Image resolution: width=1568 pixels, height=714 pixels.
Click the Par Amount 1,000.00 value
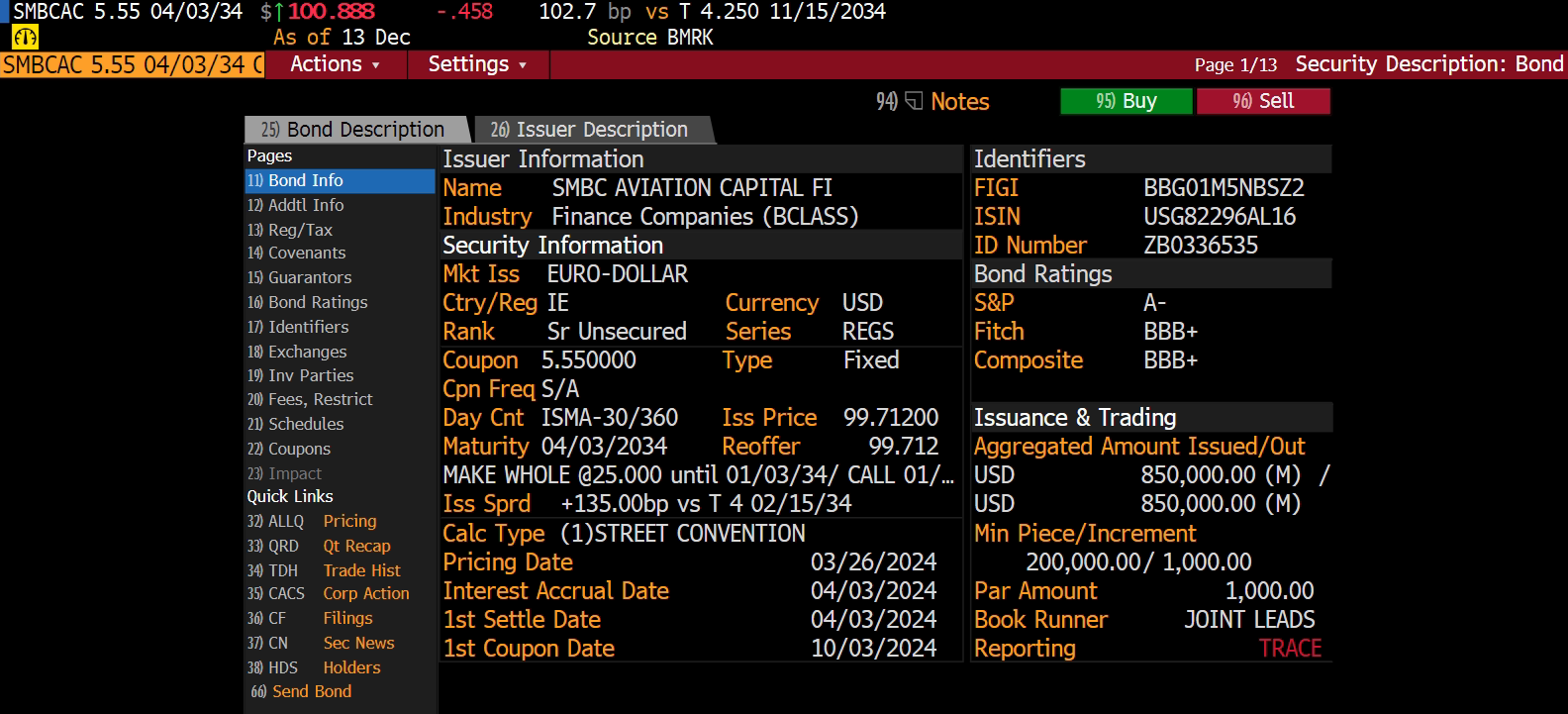pyautogui.click(x=1270, y=591)
